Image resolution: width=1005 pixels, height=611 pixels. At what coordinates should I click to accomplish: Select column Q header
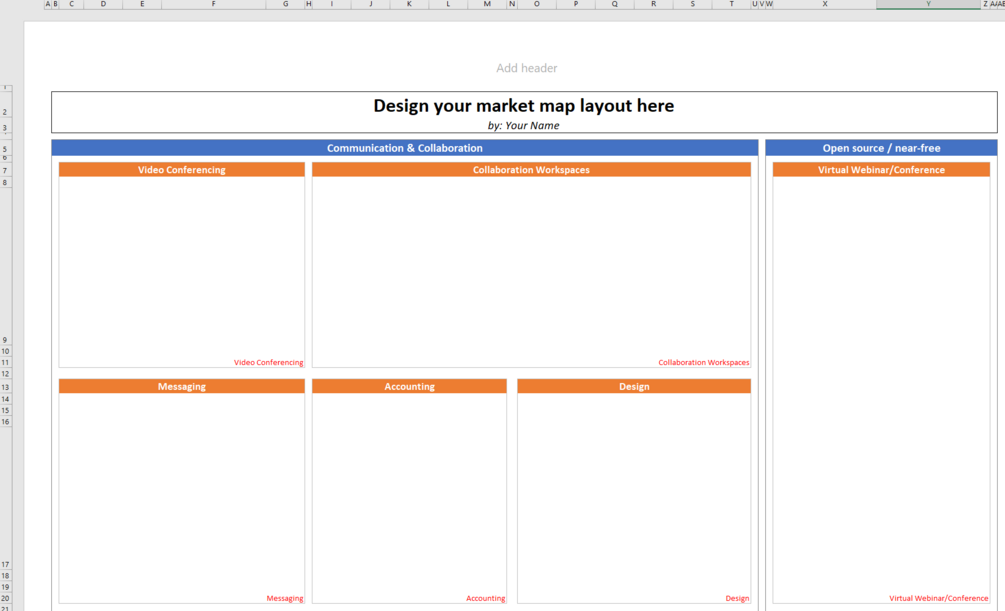pyautogui.click(x=615, y=4)
